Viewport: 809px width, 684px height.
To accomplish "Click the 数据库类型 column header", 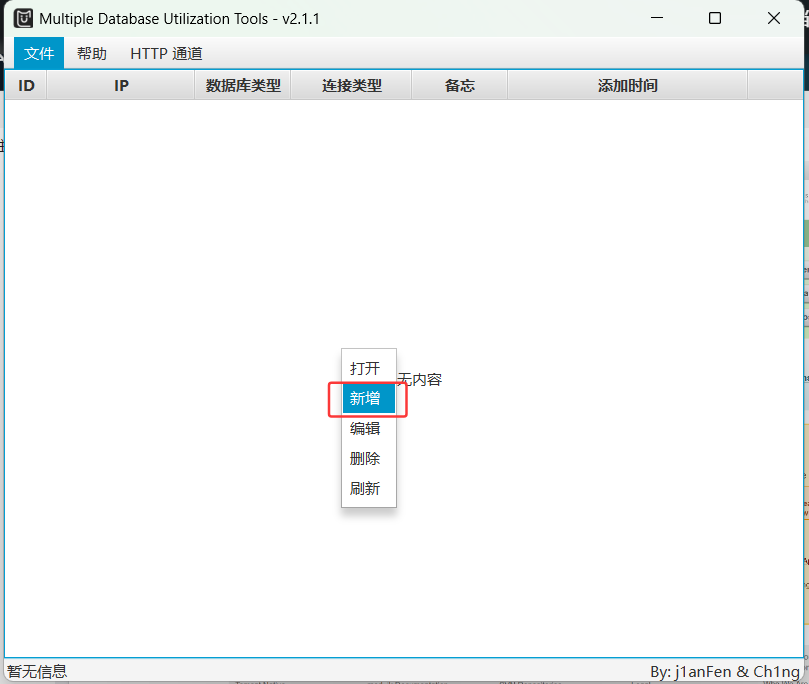I will point(241,86).
